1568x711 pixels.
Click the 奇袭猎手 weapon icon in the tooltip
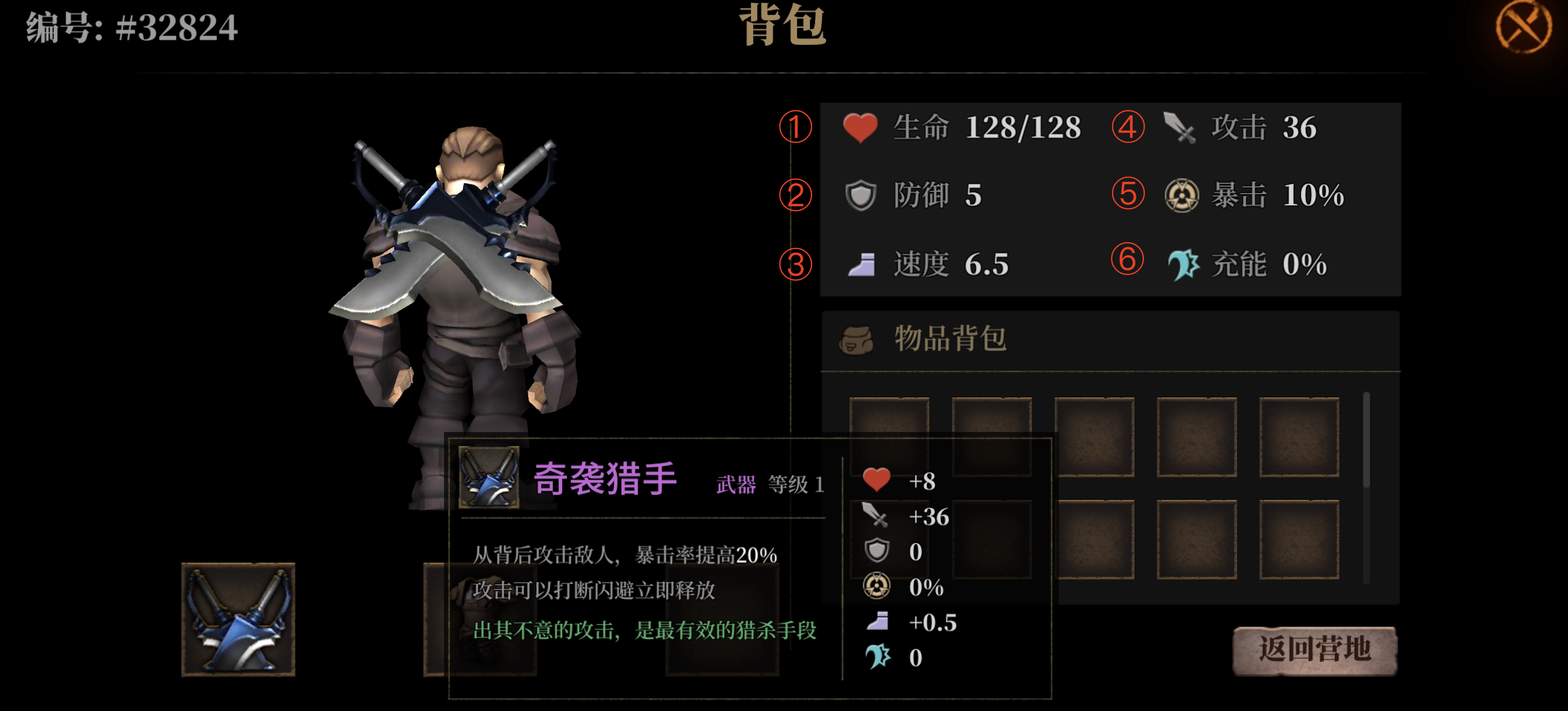(489, 477)
